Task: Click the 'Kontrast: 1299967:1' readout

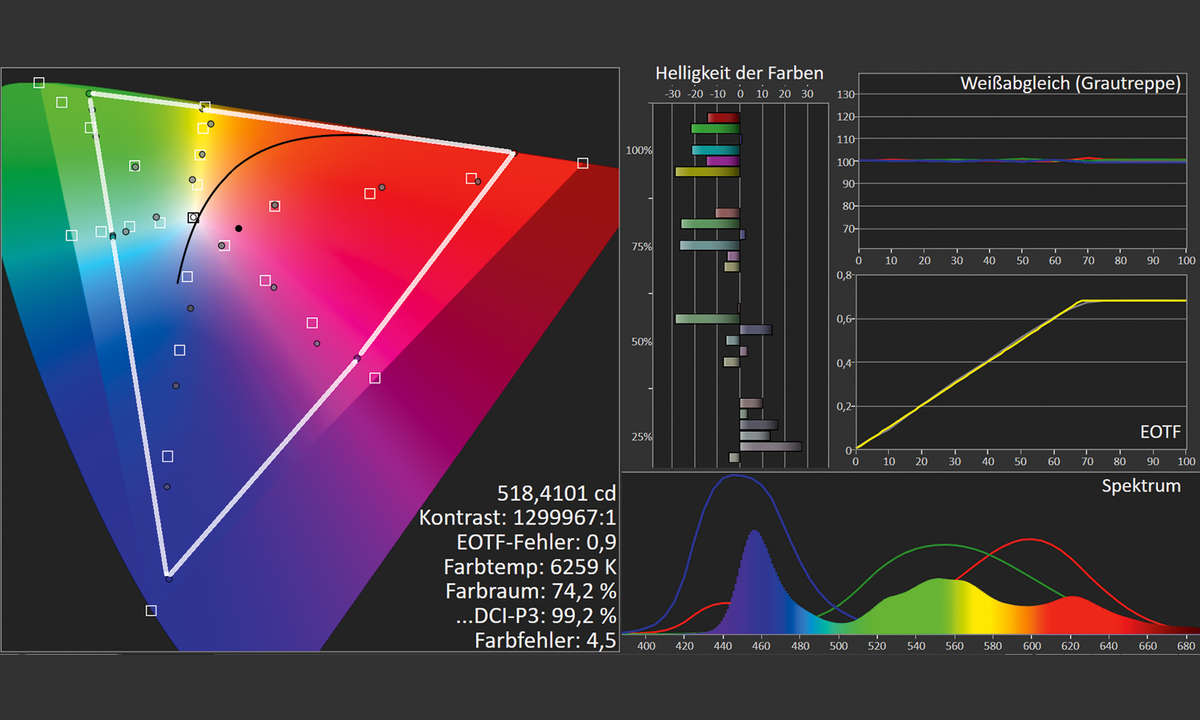Action: 519,517
